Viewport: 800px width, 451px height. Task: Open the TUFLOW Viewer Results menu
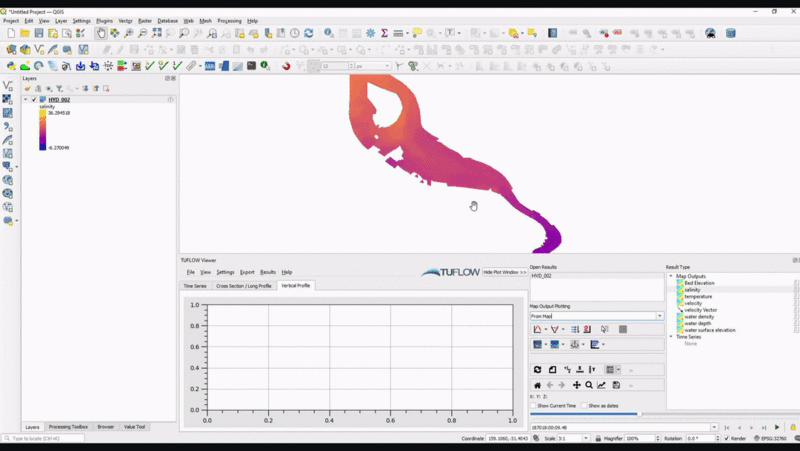coord(268,272)
